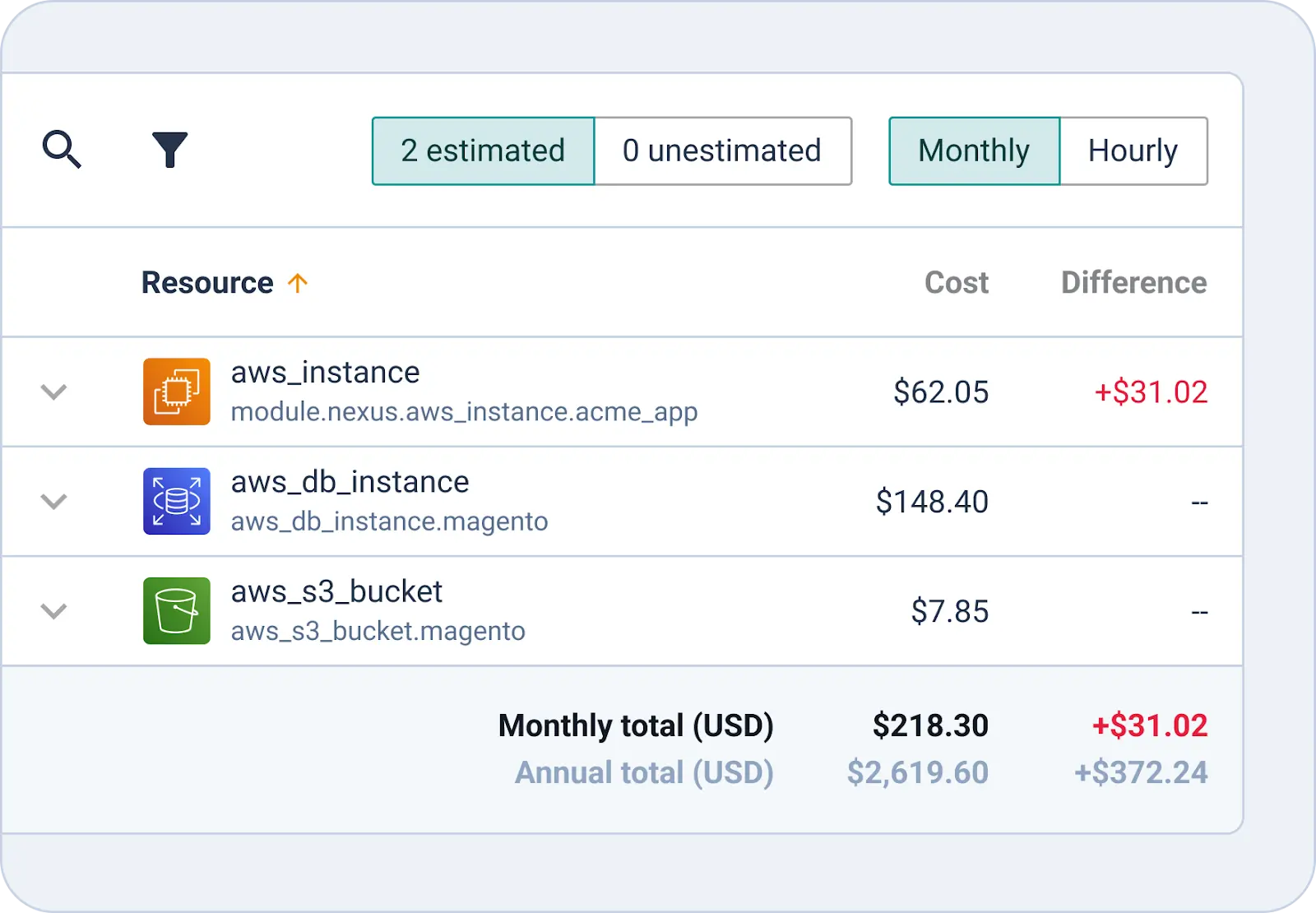This screenshot has height=913, width=1316.
Task: Click the $2,619.60 annual total value
Action: tap(917, 772)
